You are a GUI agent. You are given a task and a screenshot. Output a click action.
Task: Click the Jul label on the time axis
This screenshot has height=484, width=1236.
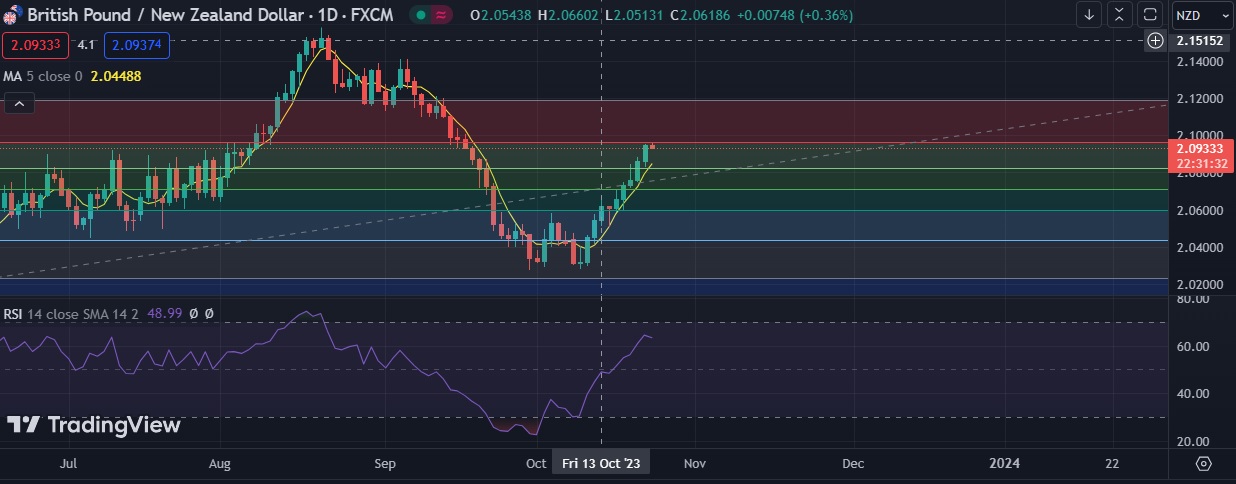pyautogui.click(x=69, y=463)
